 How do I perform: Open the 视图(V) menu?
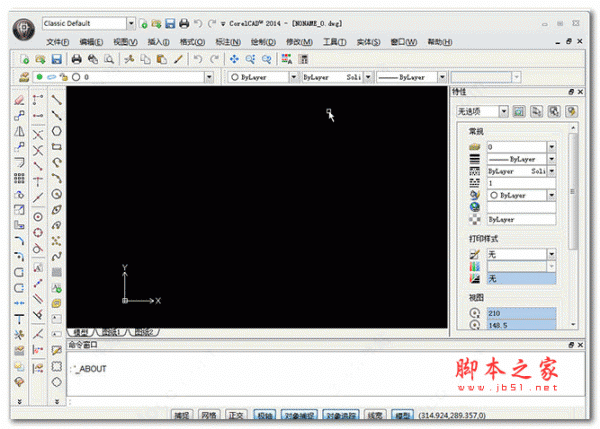pos(126,42)
